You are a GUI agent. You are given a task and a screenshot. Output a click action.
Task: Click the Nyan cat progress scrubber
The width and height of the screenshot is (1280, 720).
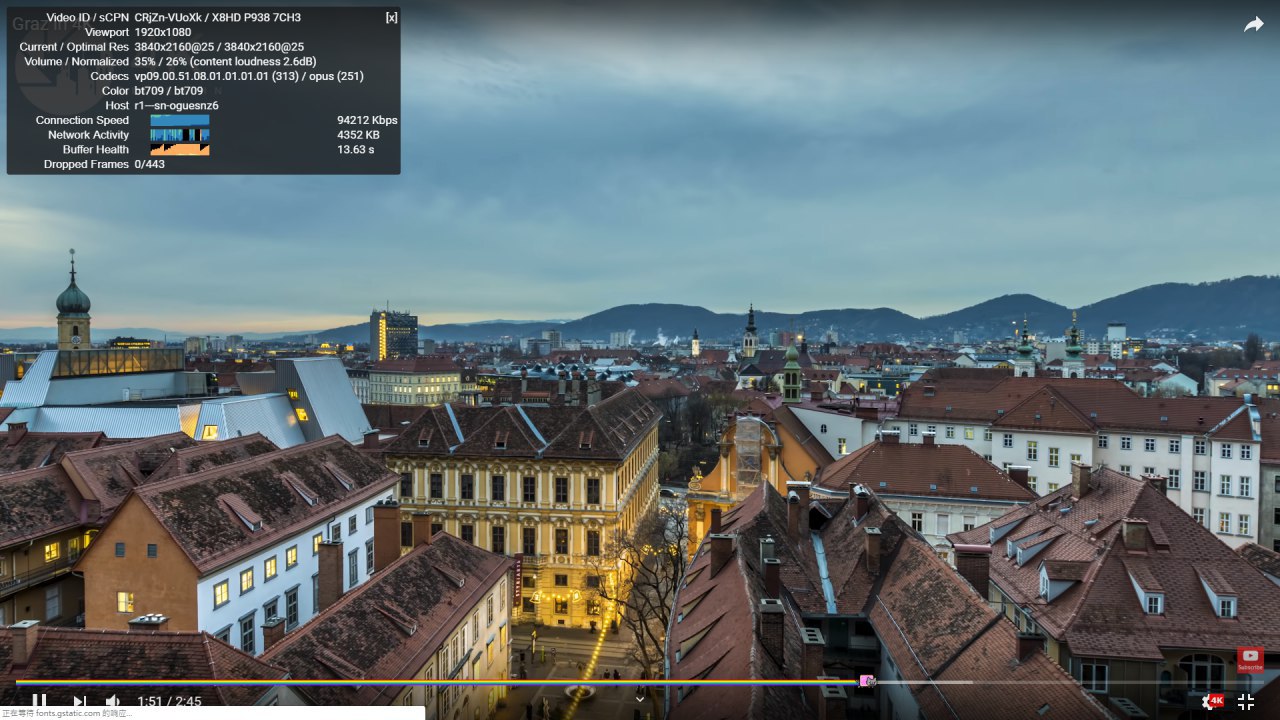point(867,681)
